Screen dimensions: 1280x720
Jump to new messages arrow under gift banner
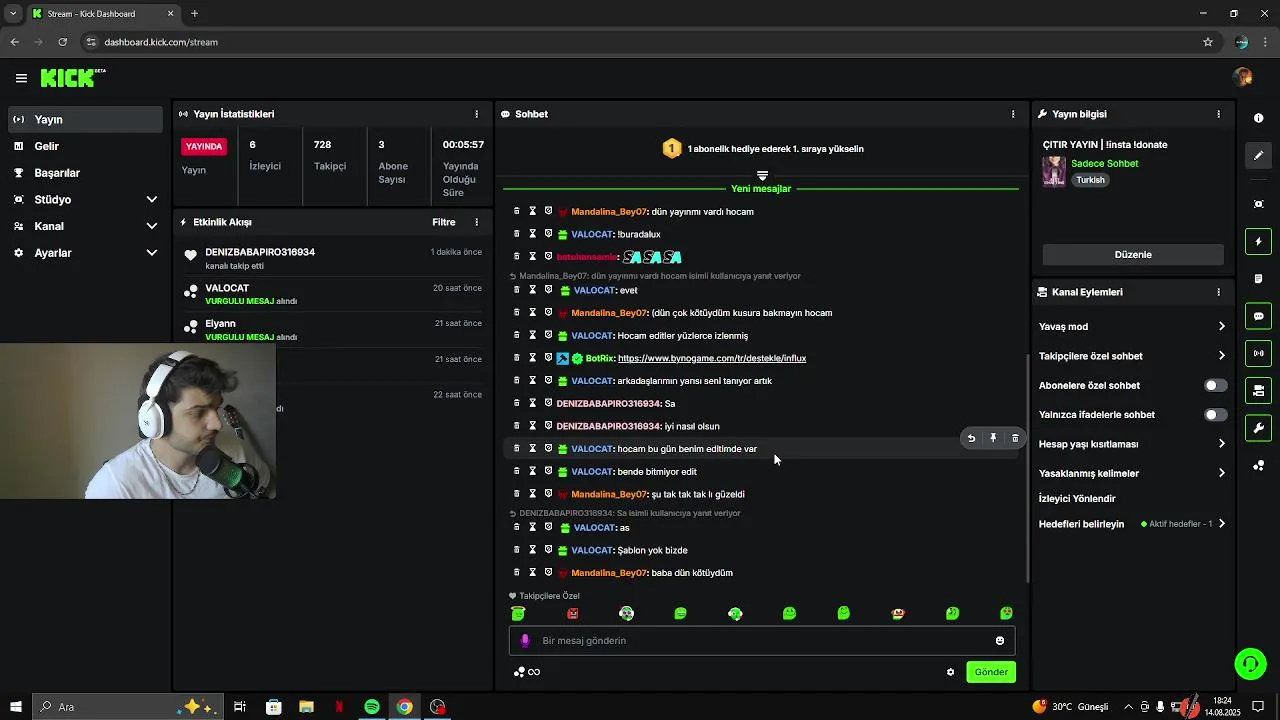point(762,176)
